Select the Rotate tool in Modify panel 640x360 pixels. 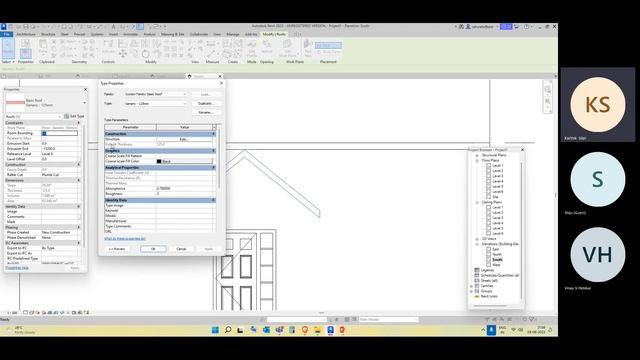pyautogui.click(x=146, y=54)
